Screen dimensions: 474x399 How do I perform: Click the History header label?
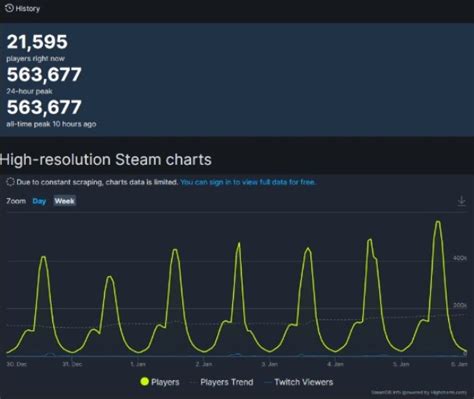pos(28,9)
